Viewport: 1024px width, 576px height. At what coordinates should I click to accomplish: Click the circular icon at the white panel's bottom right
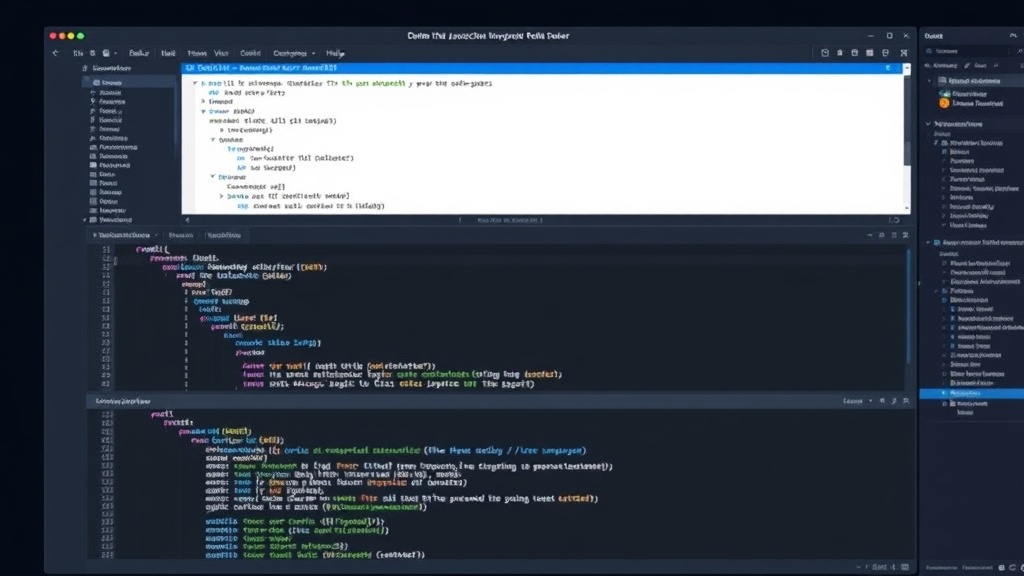(x=896, y=221)
